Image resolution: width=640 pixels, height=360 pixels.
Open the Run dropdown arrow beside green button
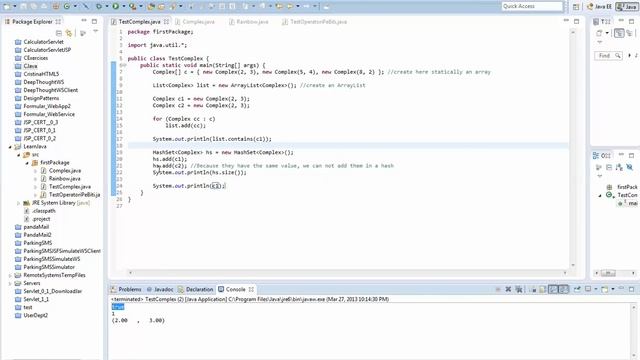tap(123, 6)
